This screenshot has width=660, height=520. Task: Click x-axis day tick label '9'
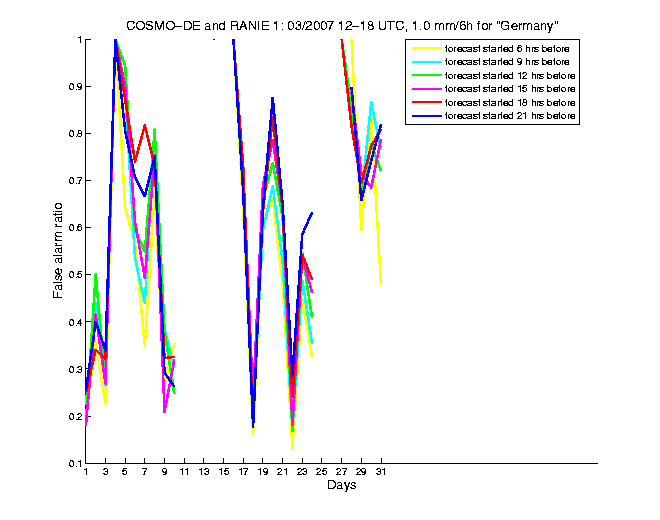pyautogui.click(x=164, y=472)
